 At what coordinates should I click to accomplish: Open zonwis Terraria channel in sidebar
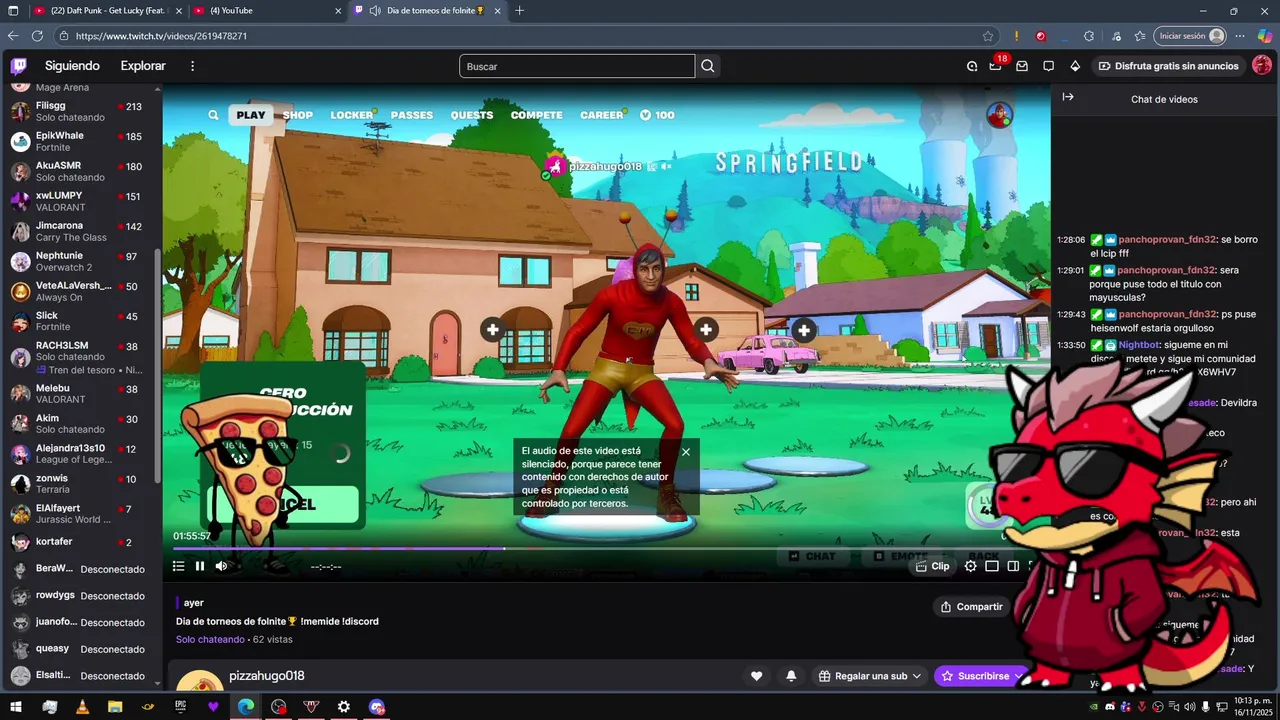pos(80,483)
